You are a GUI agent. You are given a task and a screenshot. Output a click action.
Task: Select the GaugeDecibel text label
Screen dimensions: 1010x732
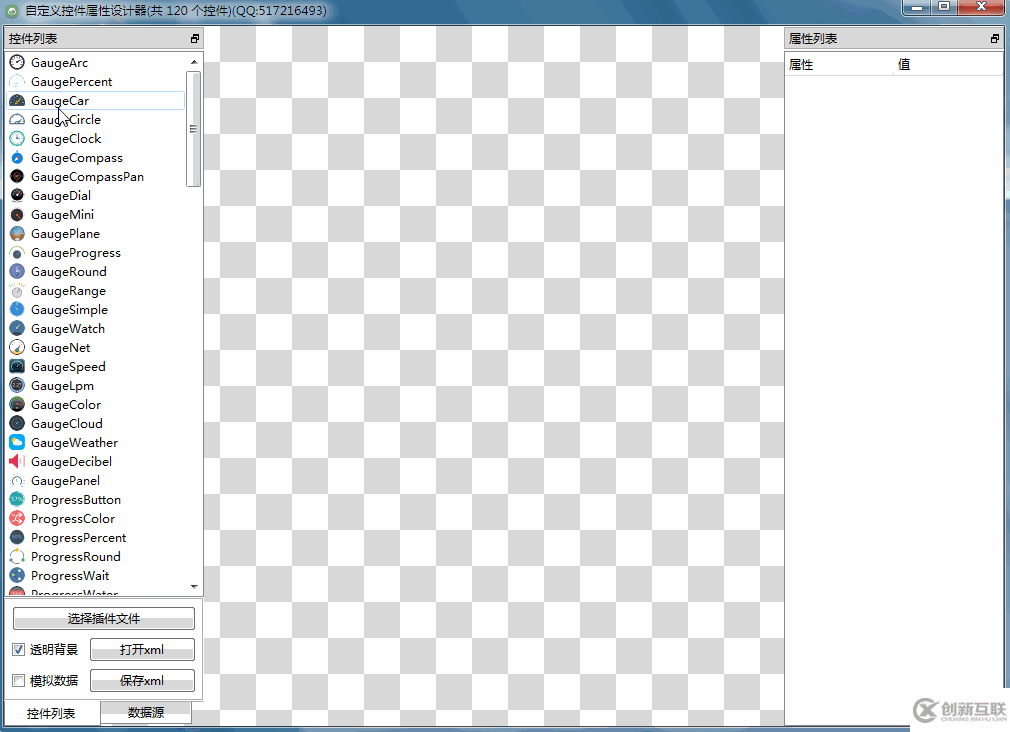click(71, 462)
